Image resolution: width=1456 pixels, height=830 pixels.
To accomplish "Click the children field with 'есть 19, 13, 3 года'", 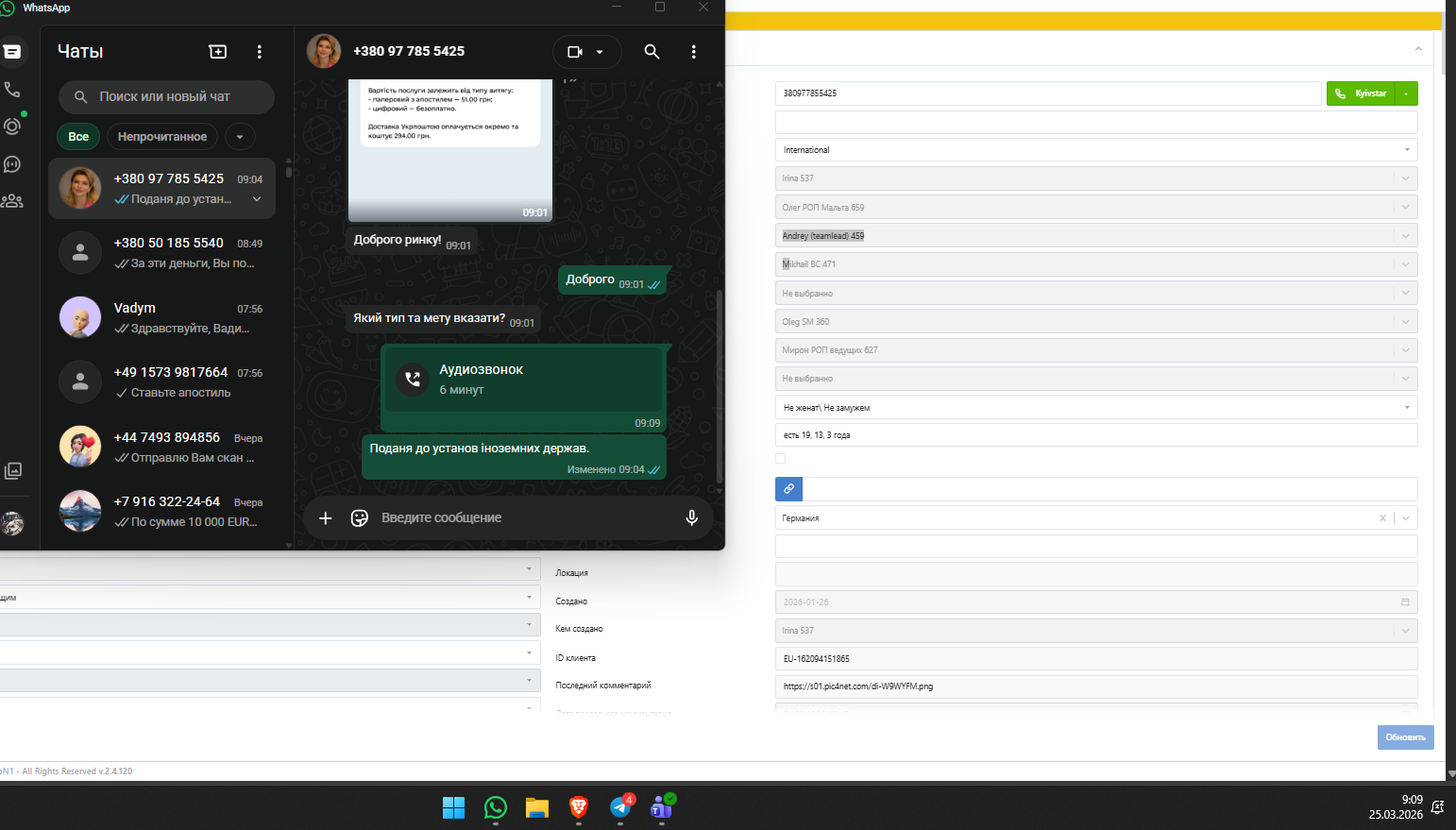I will [1096, 435].
